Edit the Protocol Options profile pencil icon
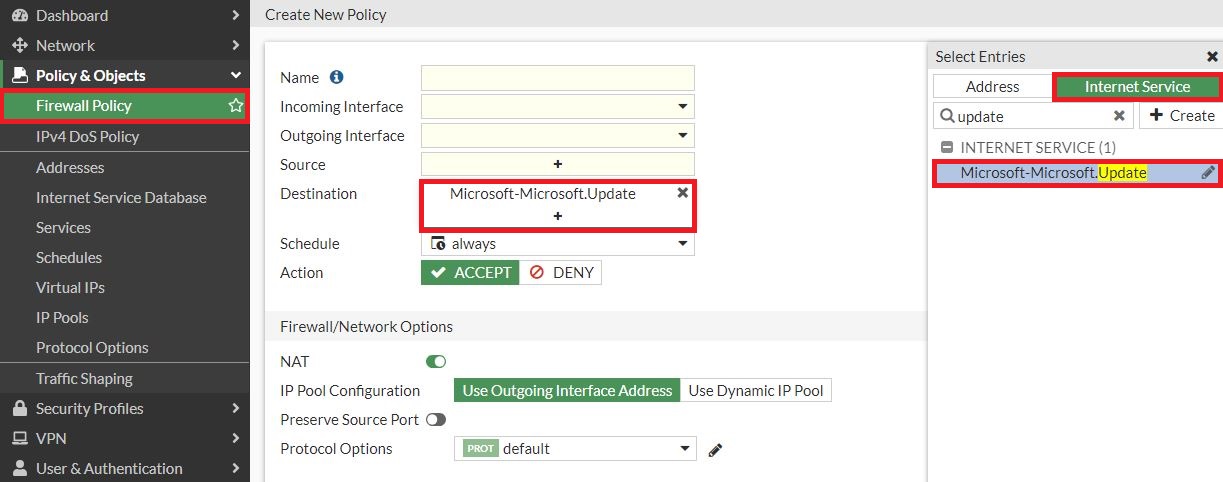 [715, 449]
